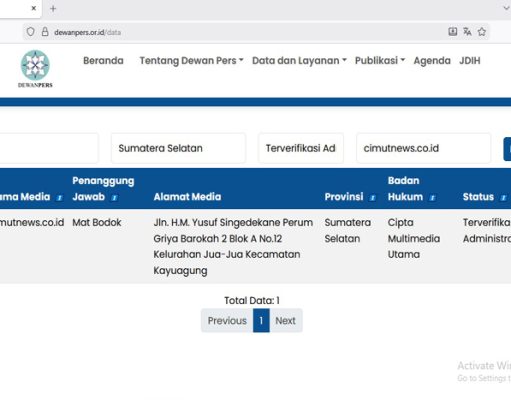Sort by Status column icon
The height and width of the screenshot is (400, 511).
click(503, 198)
